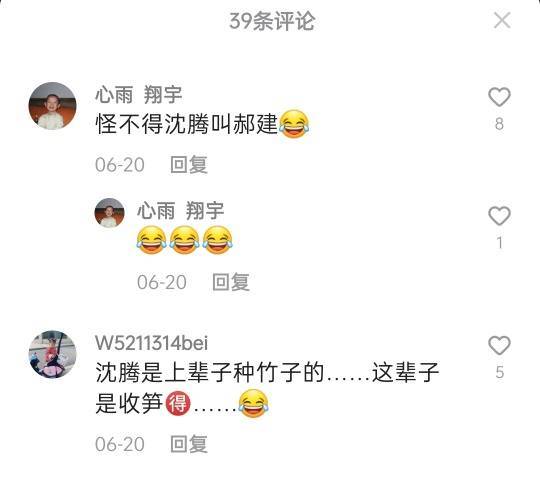This screenshot has width=540, height=483.
Task: Open W5211314bei's profile avatar
Action: (52, 354)
